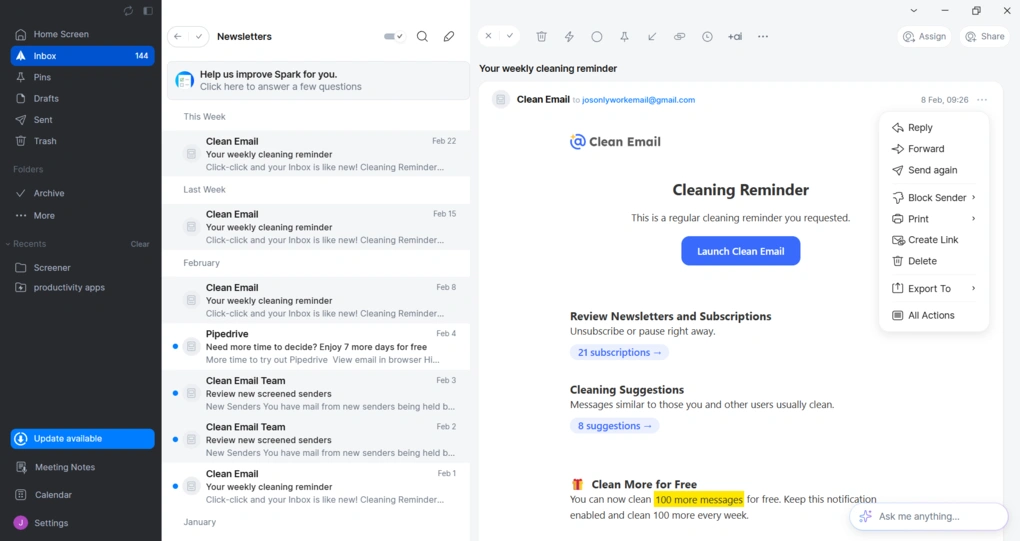The image size is (1020, 541).
Task: Expand Export To submenu
Action: point(934,288)
